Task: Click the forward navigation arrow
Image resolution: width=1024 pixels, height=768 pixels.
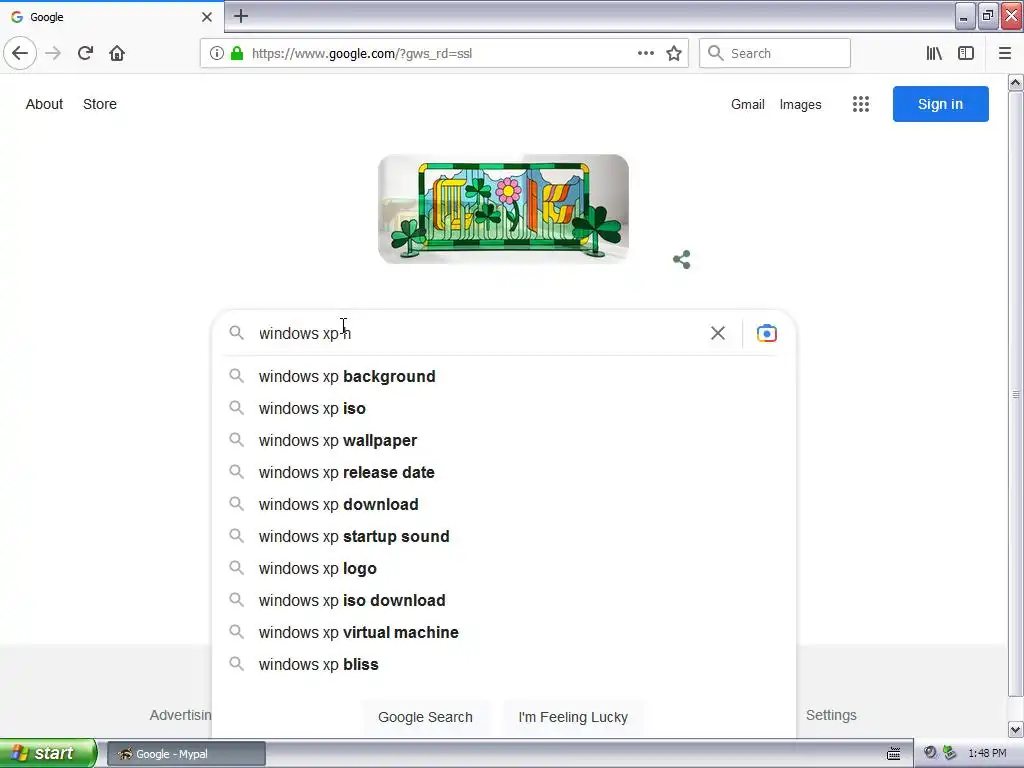Action: pos(53,53)
